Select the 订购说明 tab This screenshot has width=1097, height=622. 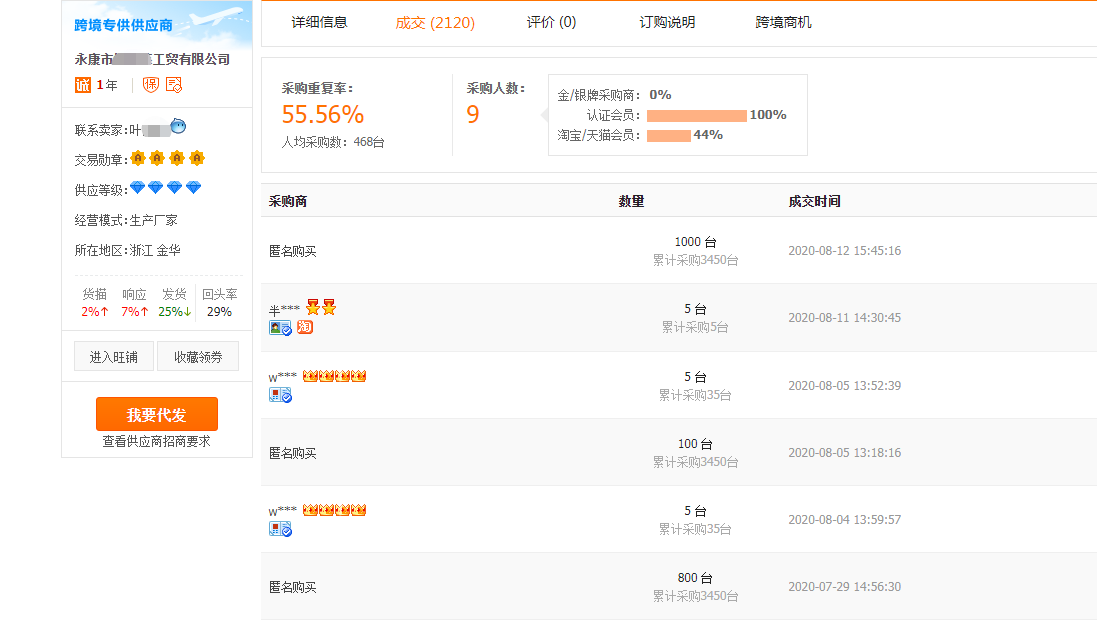667,20
